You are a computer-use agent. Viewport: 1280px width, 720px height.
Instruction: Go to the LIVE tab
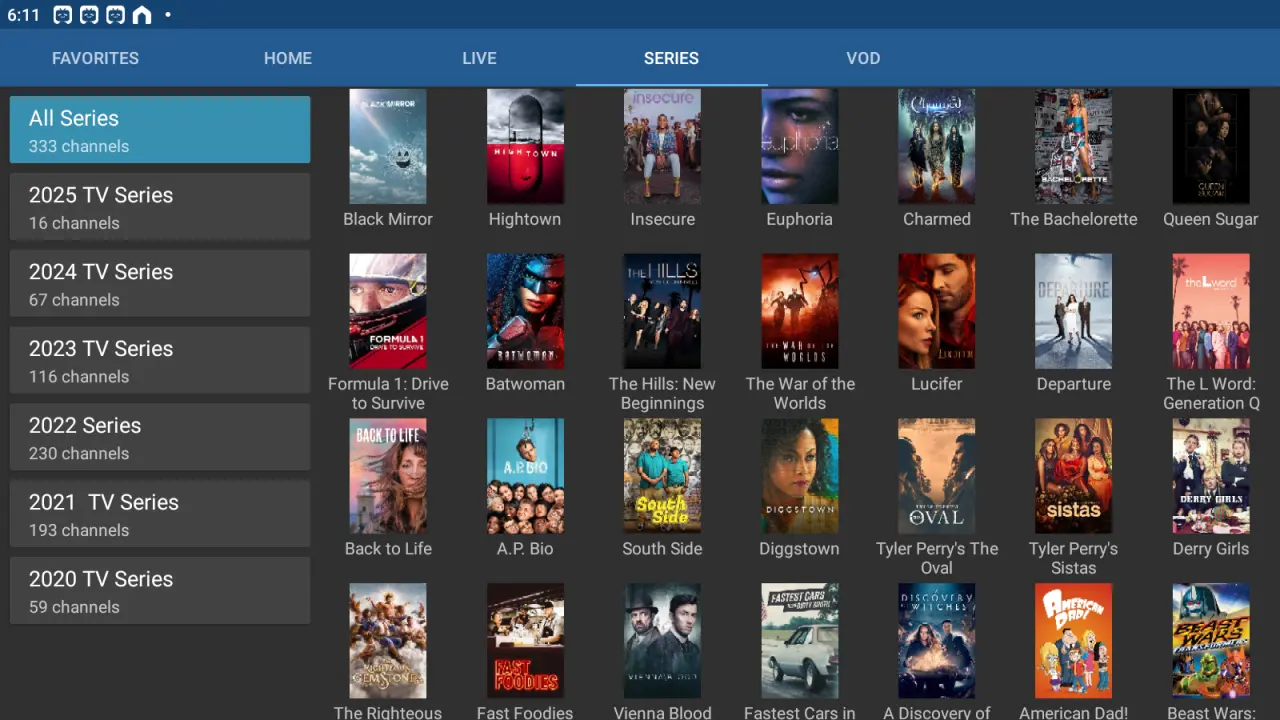pos(479,58)
